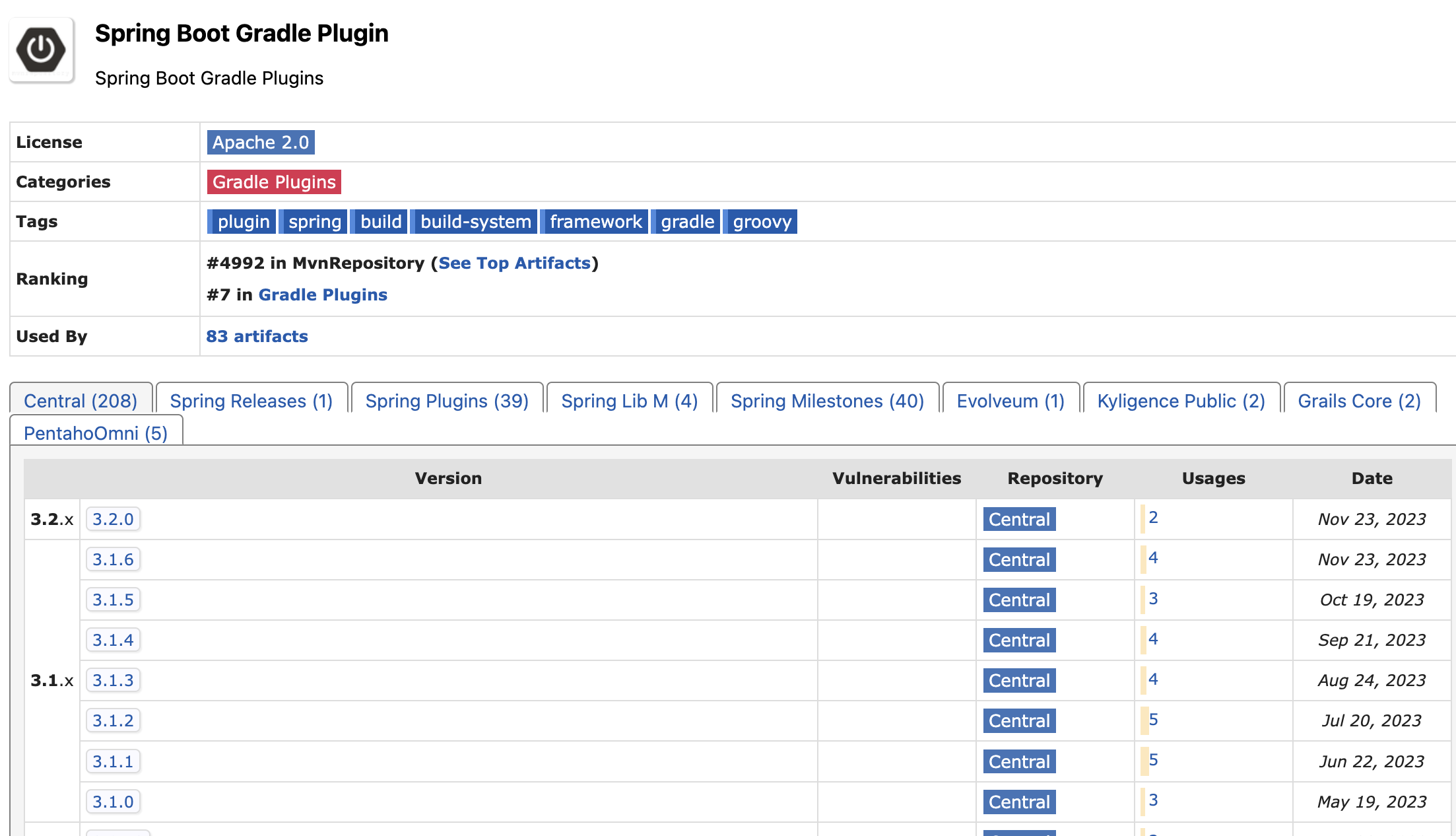1456x836 pixels.
Task: Switch to the Spring Plugins (39) tab
Action: [x=447, y=401]
